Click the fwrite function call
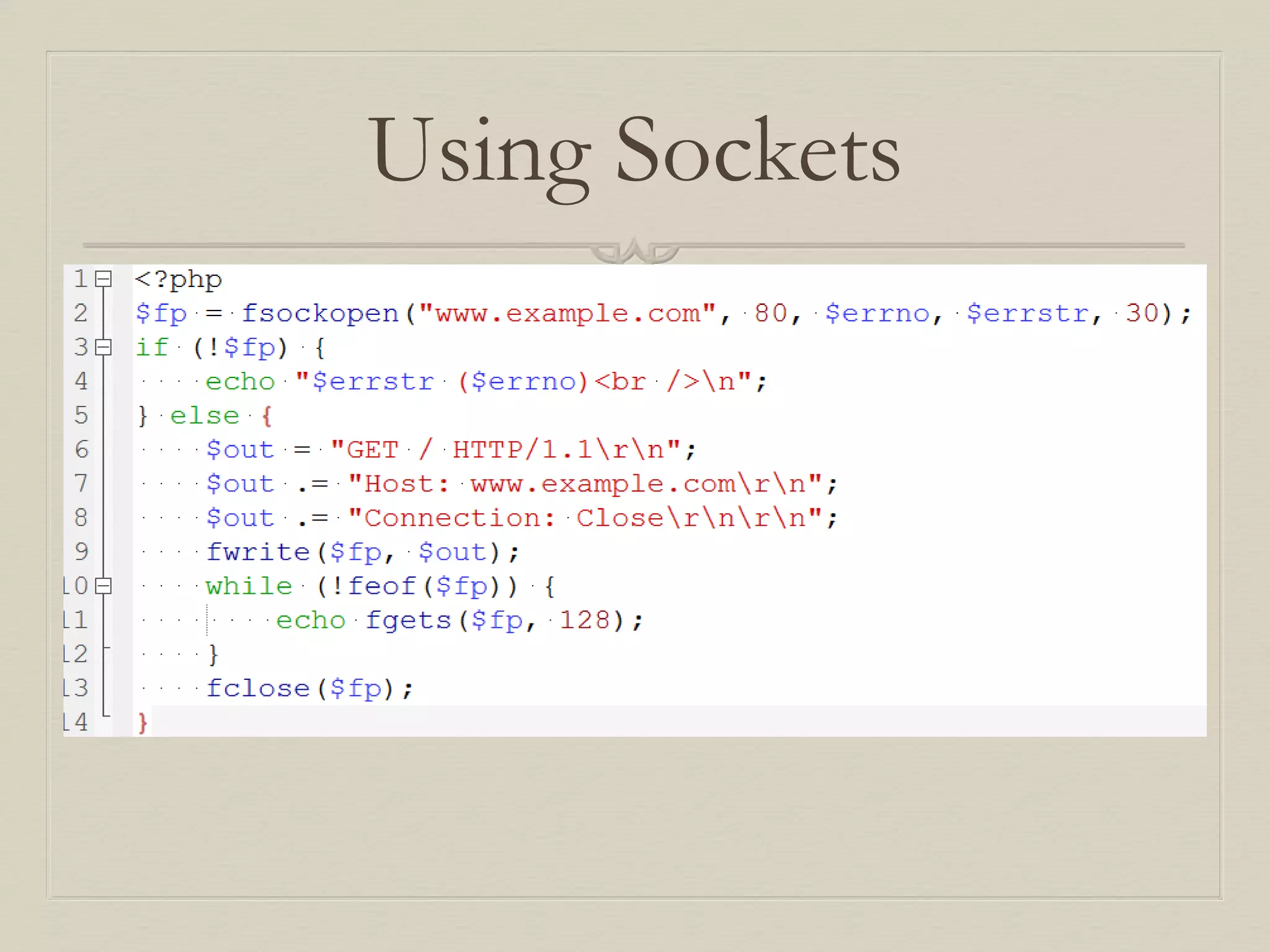 (257, 552)
